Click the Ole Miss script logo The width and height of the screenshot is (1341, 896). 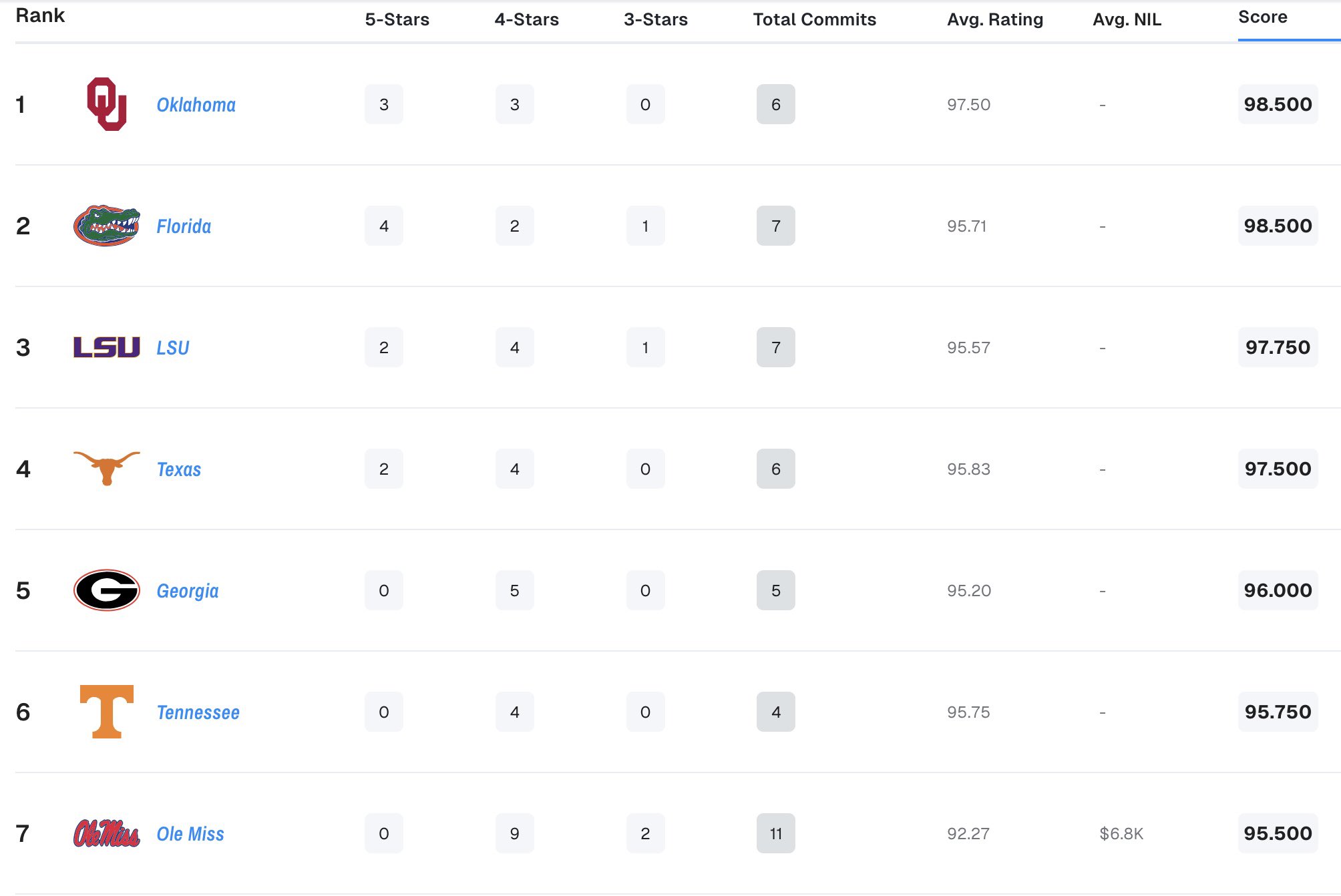106,833
